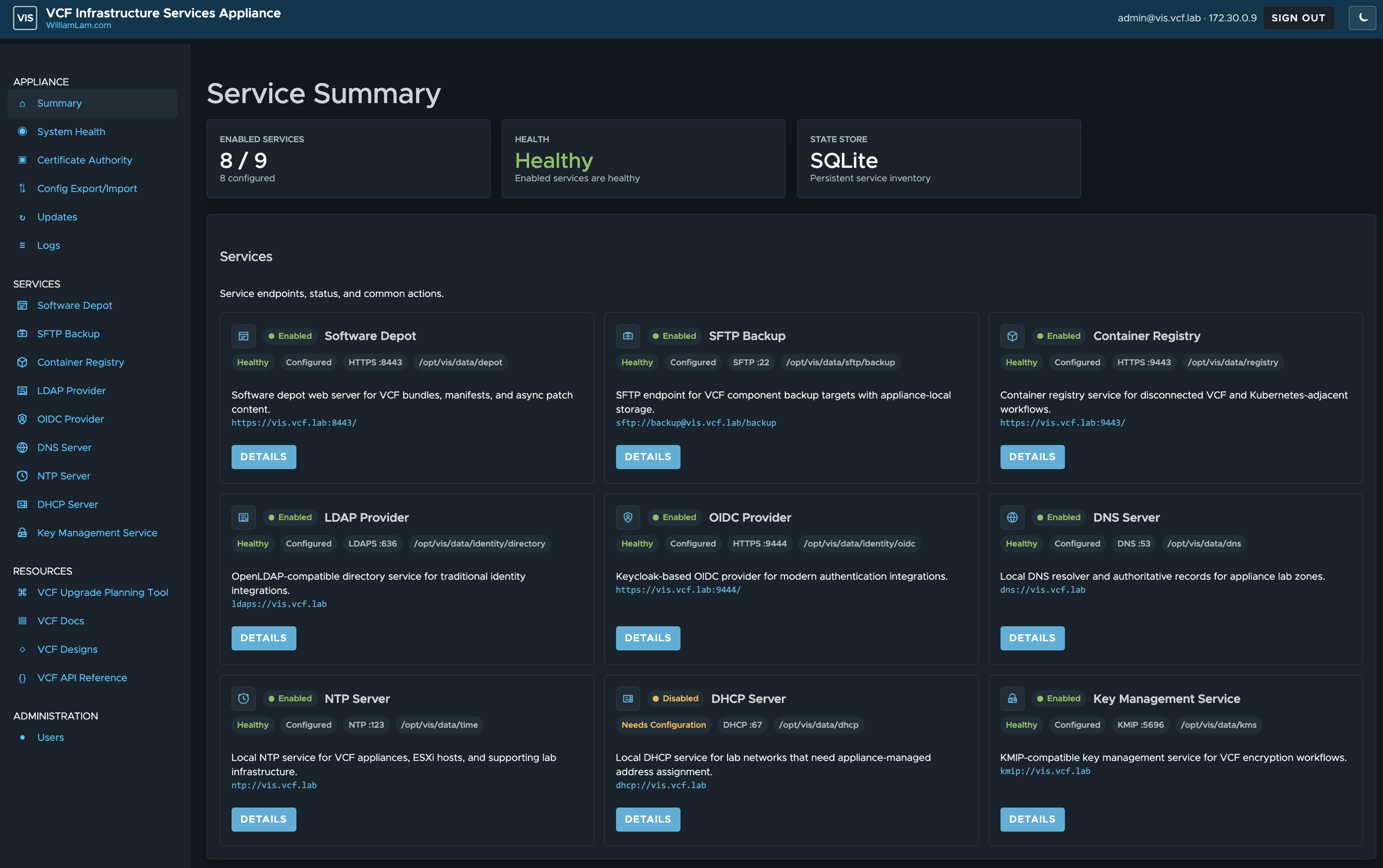The height and width of the screenshot is (868, 1383).
Task: Click DHCP Server card icon
Action: click(x=628, y=699)
